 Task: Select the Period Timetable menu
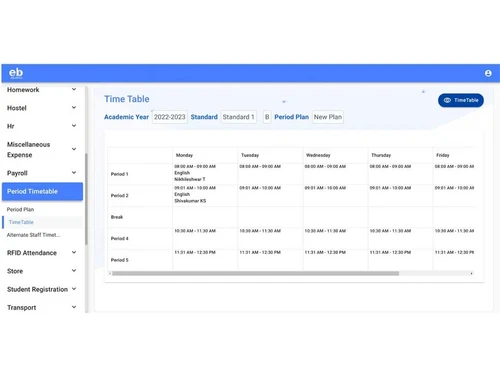(x=42, y=191)
